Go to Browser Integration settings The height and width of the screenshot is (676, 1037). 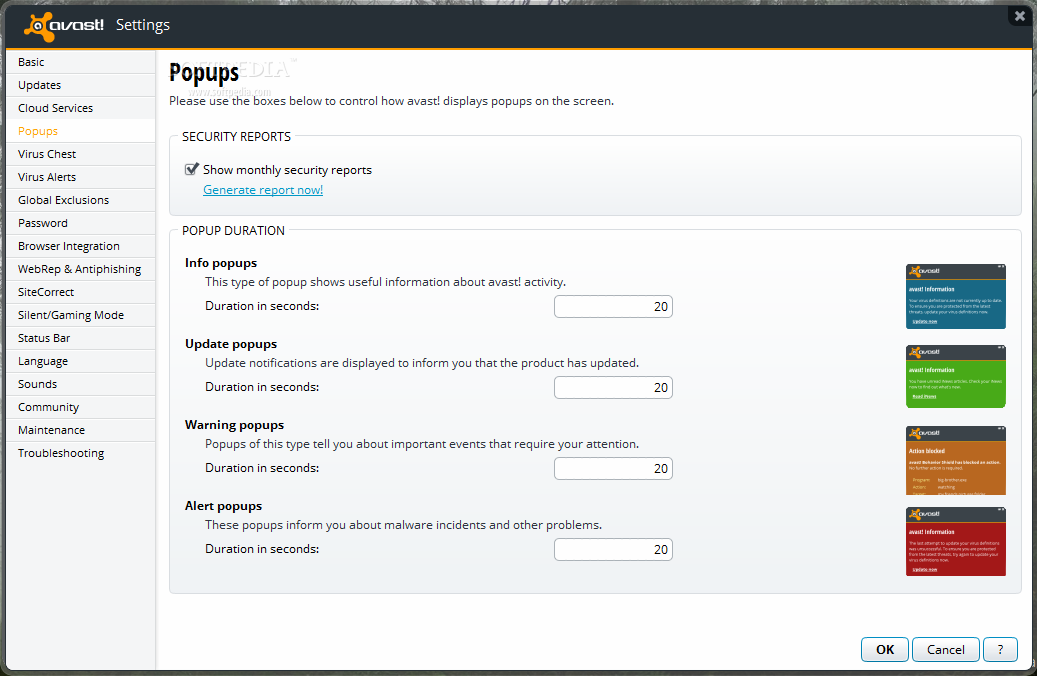pos(81,246)
